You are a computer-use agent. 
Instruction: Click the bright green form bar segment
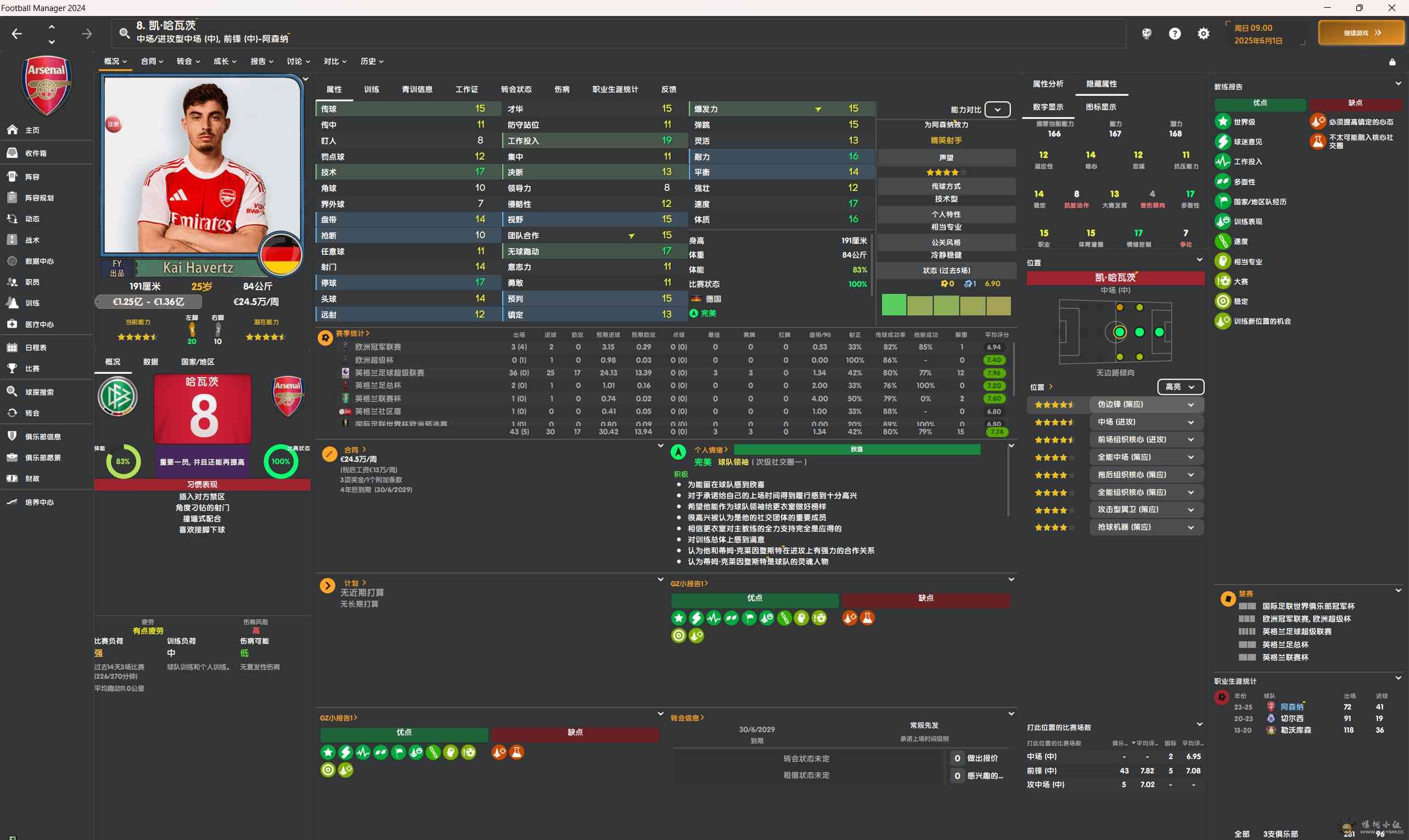pos(894,304)
